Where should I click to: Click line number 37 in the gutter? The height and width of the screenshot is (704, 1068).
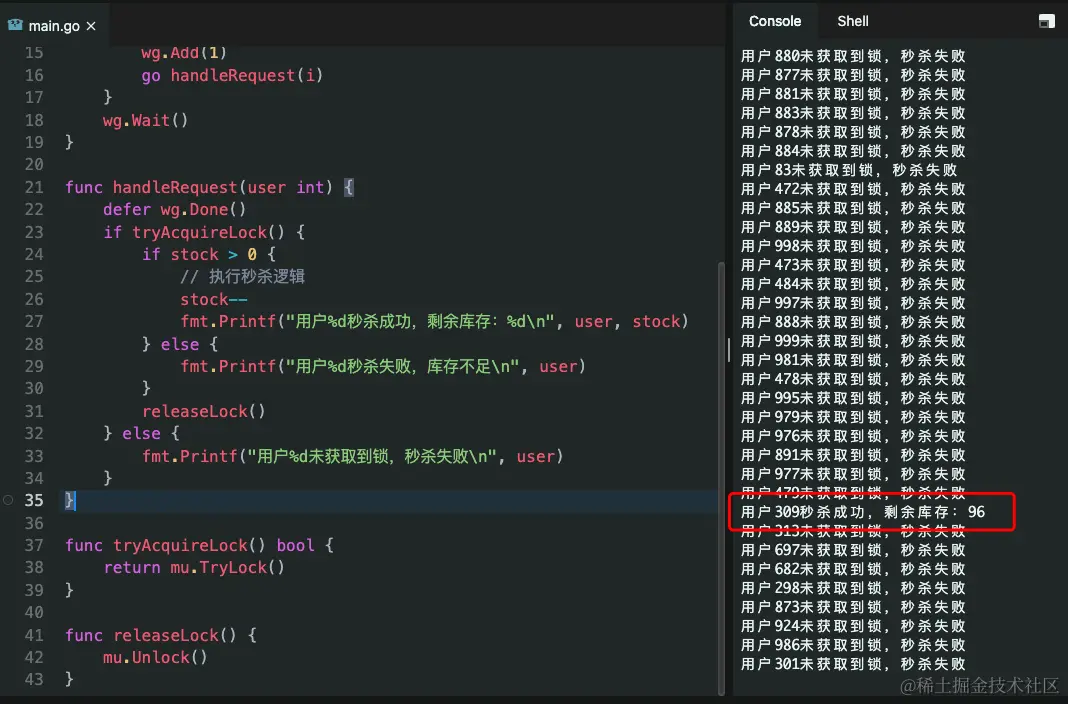point(34,545)
